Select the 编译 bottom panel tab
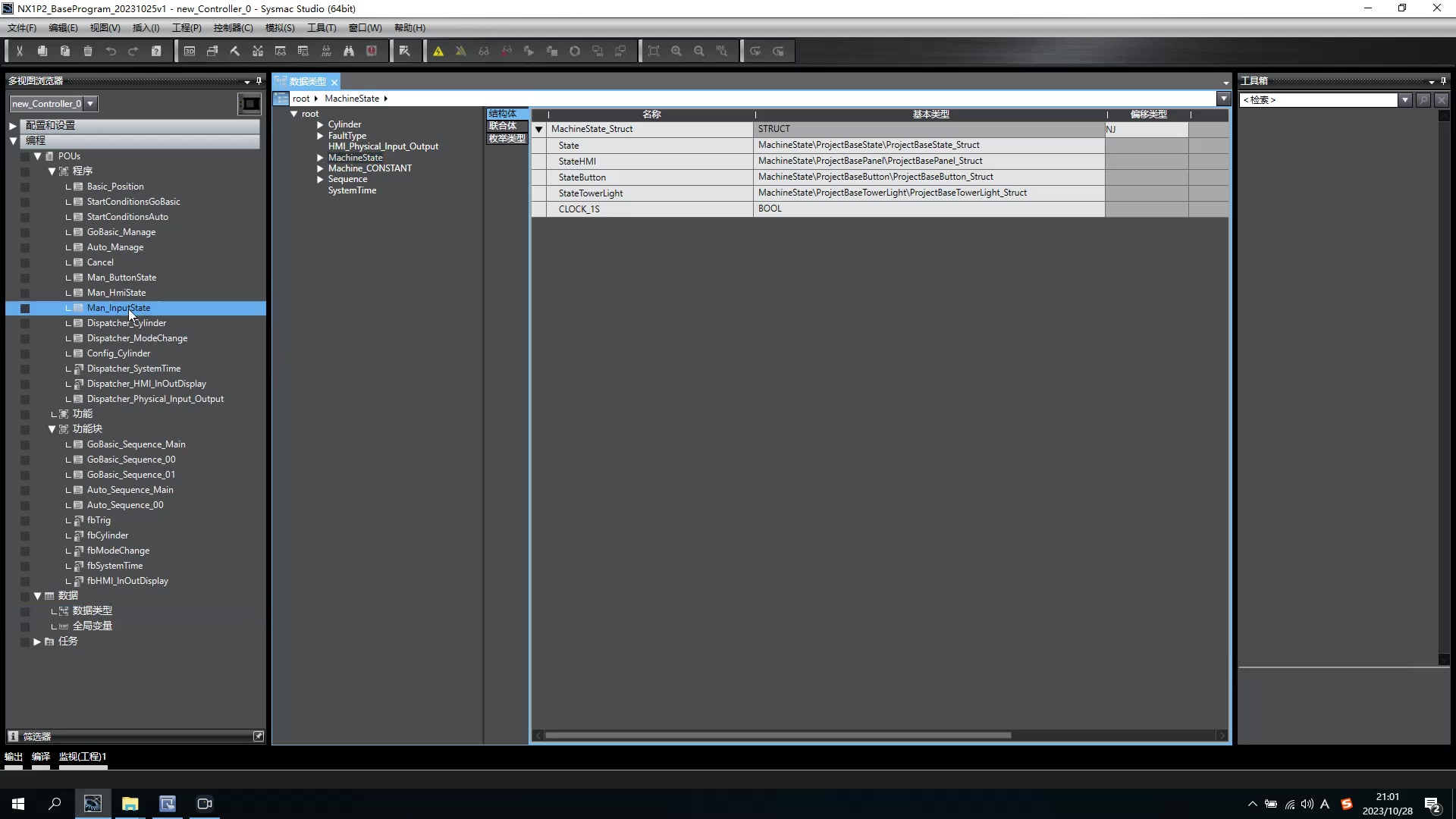Viewport: 1456px width, 819px height. [41, 757]
